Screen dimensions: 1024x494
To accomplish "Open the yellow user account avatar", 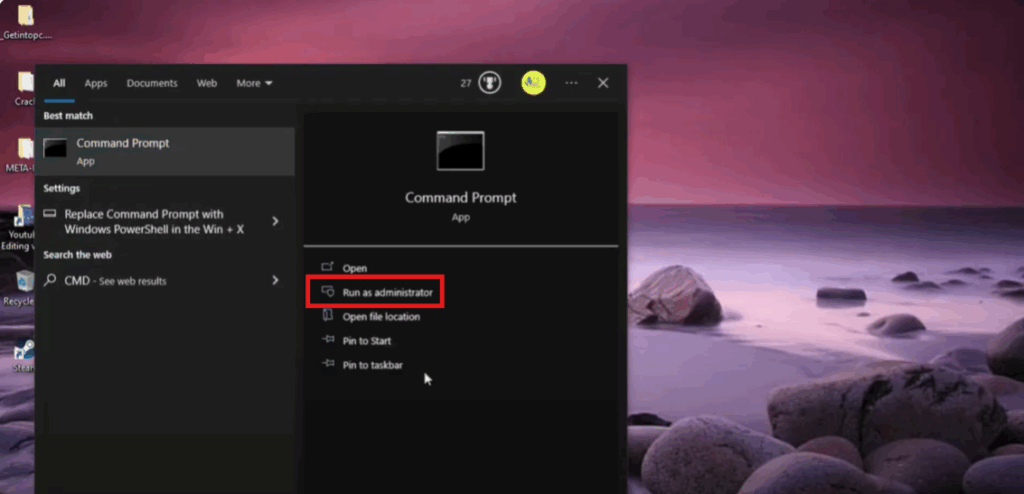I will tap(534, 83).
